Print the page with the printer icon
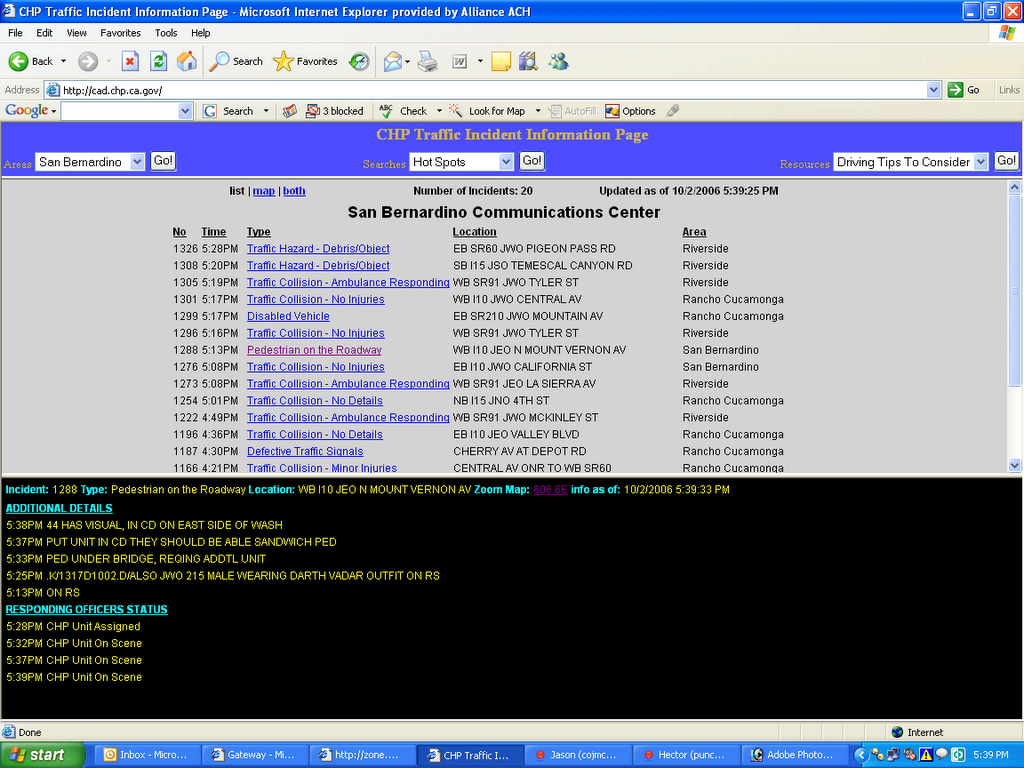 [428, 62]
